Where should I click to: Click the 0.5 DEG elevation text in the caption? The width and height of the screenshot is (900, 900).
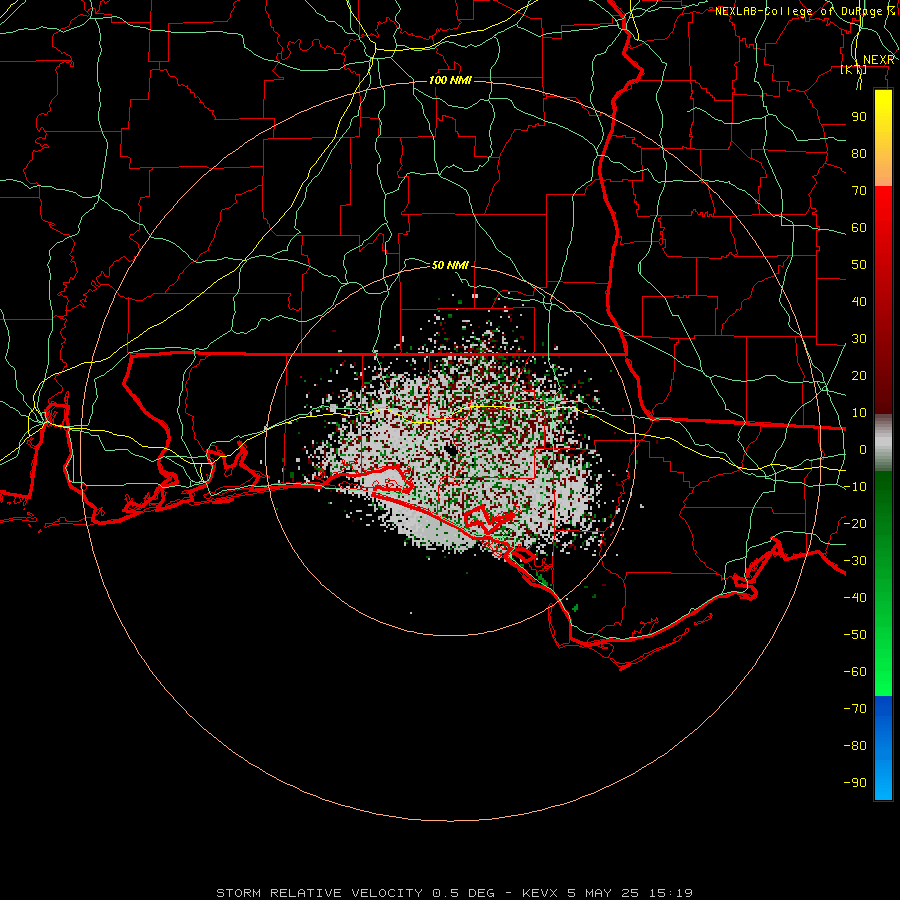(x=463, y=893)
